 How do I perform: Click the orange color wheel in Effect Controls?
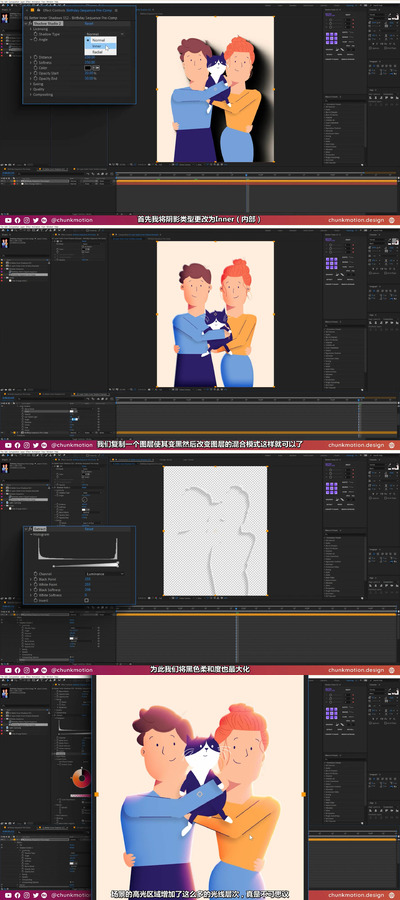tap(81, 779)
